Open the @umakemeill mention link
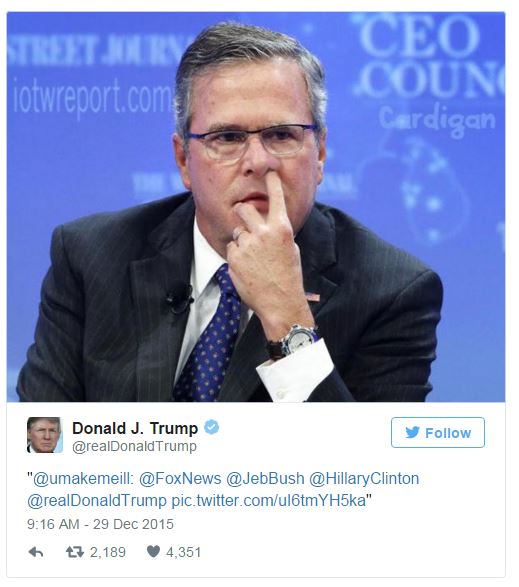Viewport: 519px width, 587px height. pyautogui.click(x=83, y=479)
